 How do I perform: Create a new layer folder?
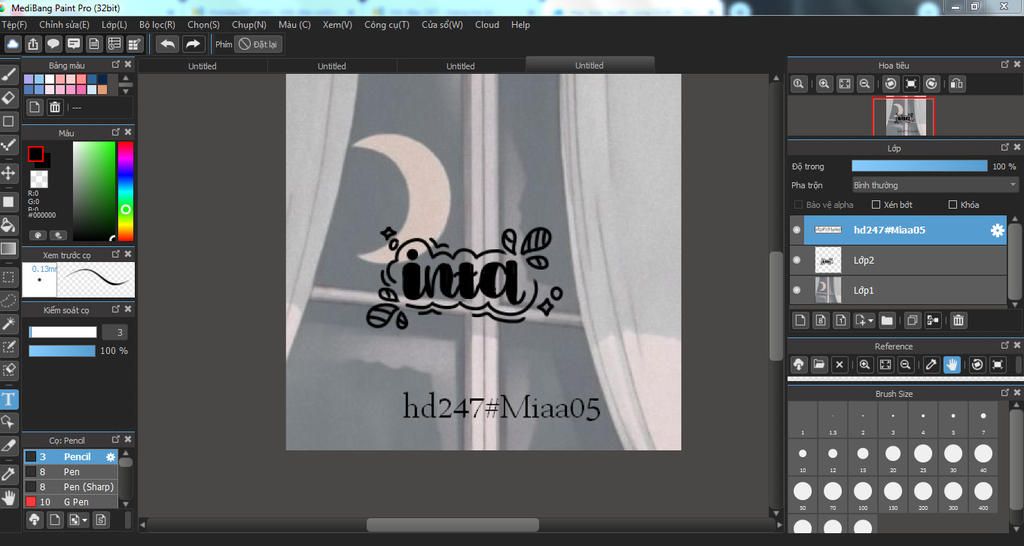pyautogui.click(x=886, y=320)
